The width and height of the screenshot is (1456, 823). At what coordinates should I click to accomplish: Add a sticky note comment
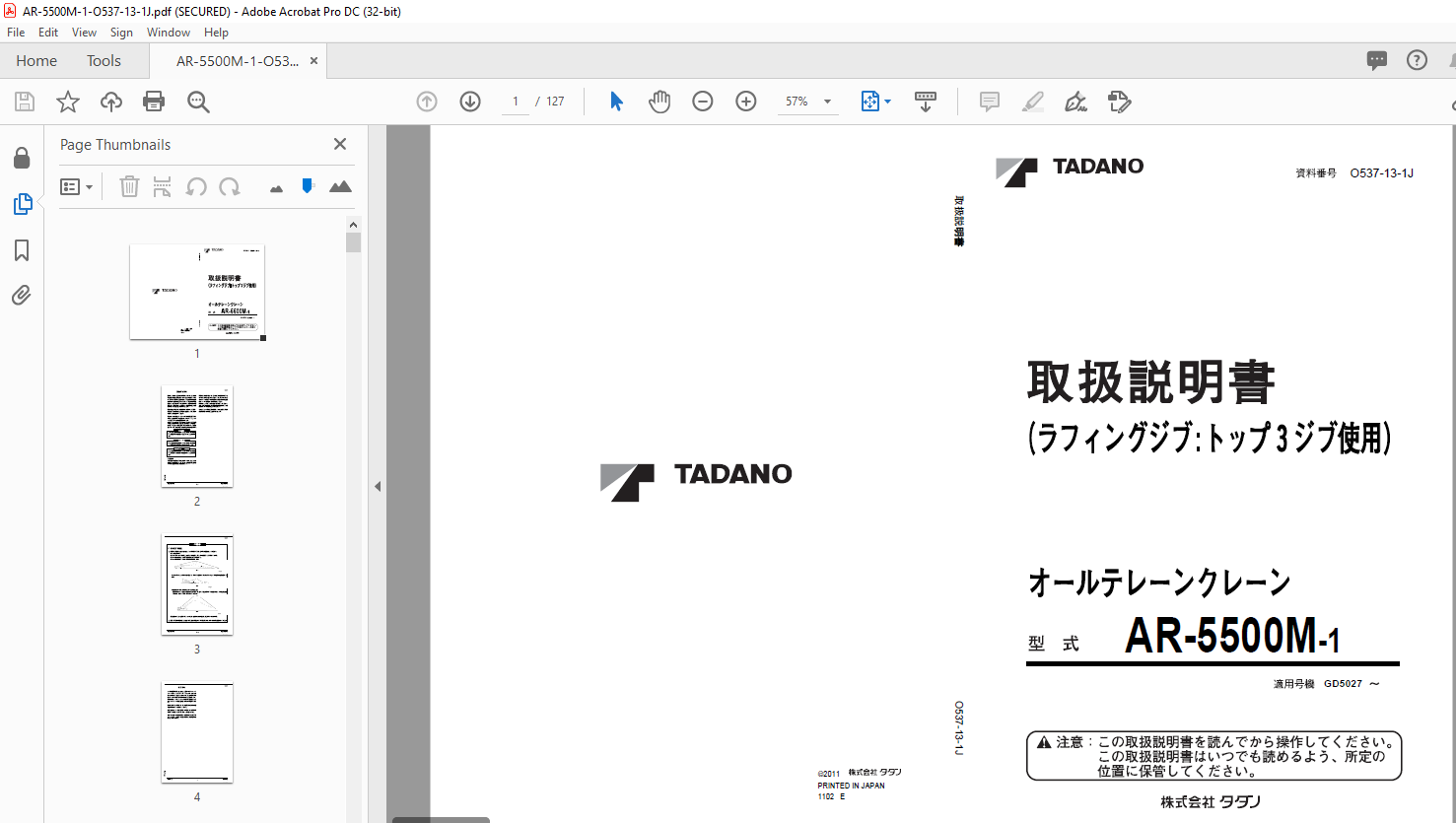click(x=990, y=102)
